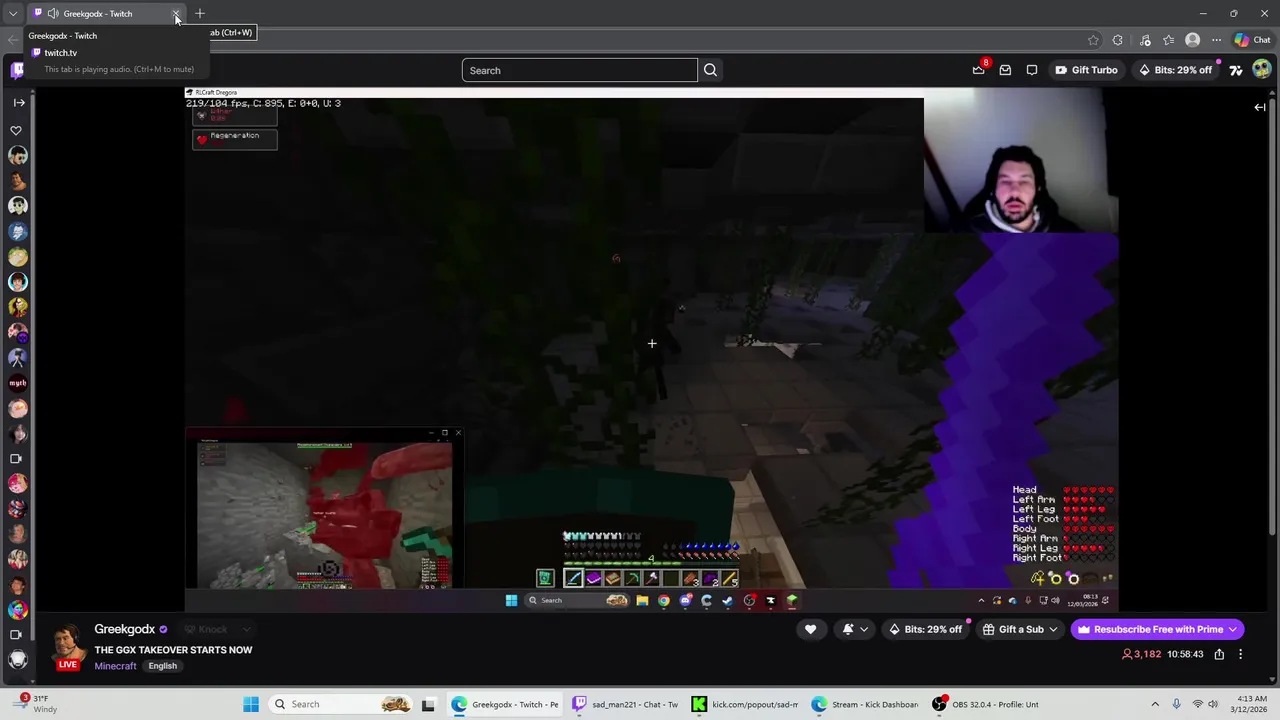
Task: Switch to OBS 32.0.4 taskbar window
Action: [x=985, y=704]
